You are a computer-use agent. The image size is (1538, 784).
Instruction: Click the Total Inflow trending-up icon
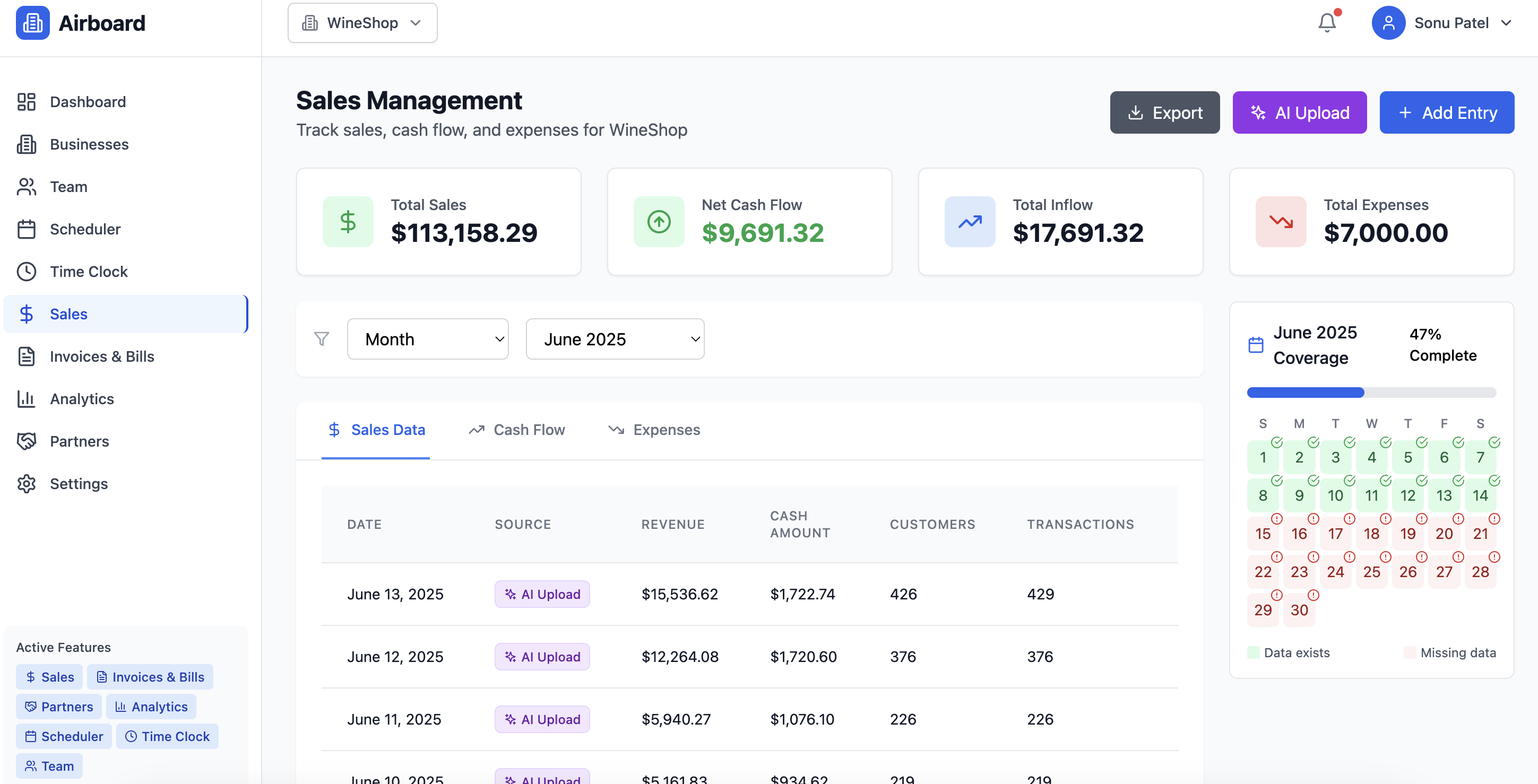[970, 222]
